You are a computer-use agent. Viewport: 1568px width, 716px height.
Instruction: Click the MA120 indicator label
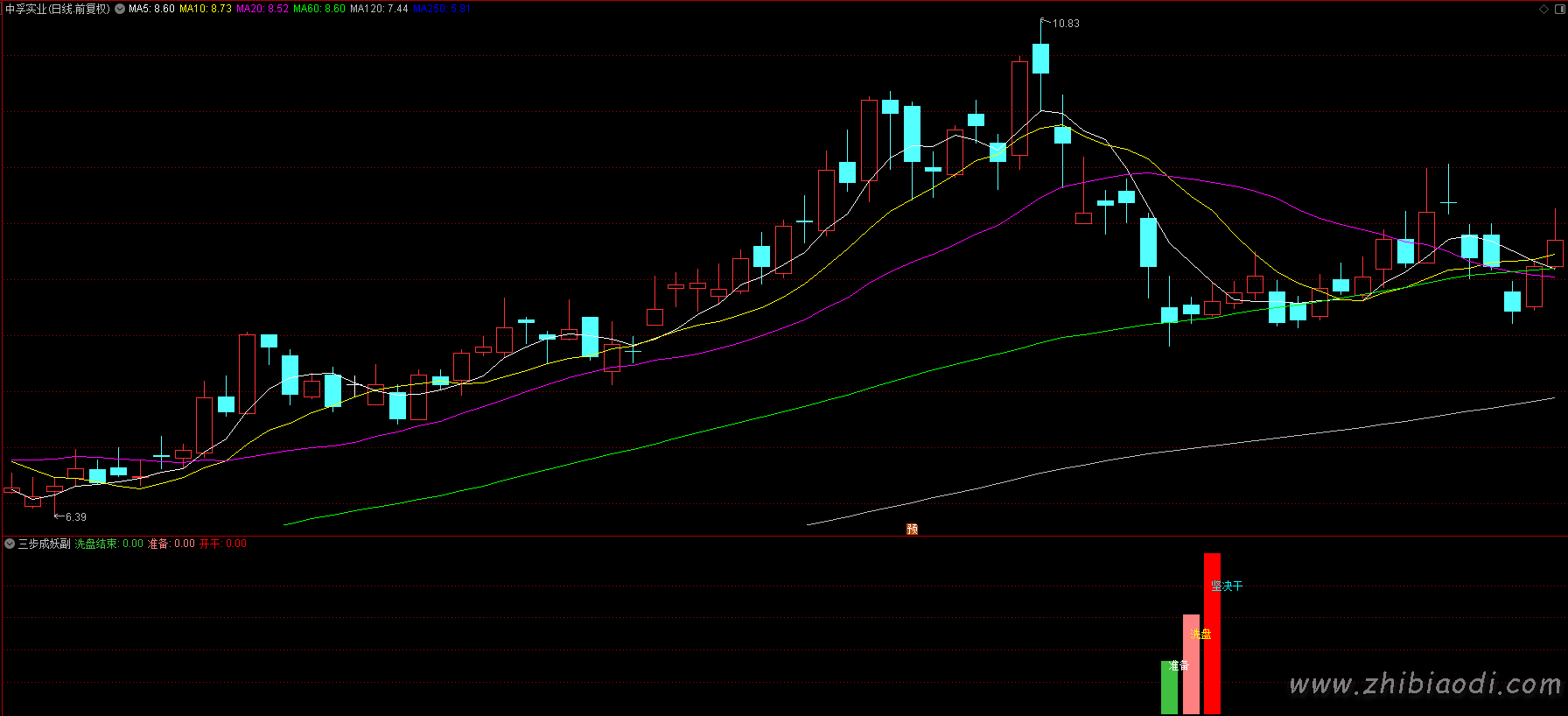click(379, 9)
